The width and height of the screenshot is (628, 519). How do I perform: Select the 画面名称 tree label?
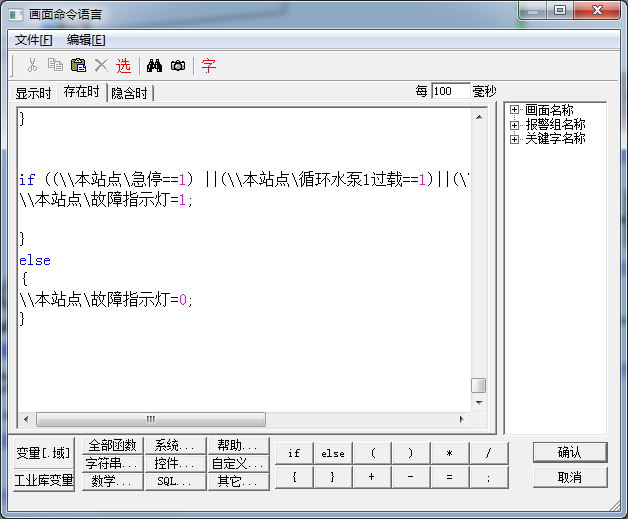pyautogui.click(x=550, y=110)
